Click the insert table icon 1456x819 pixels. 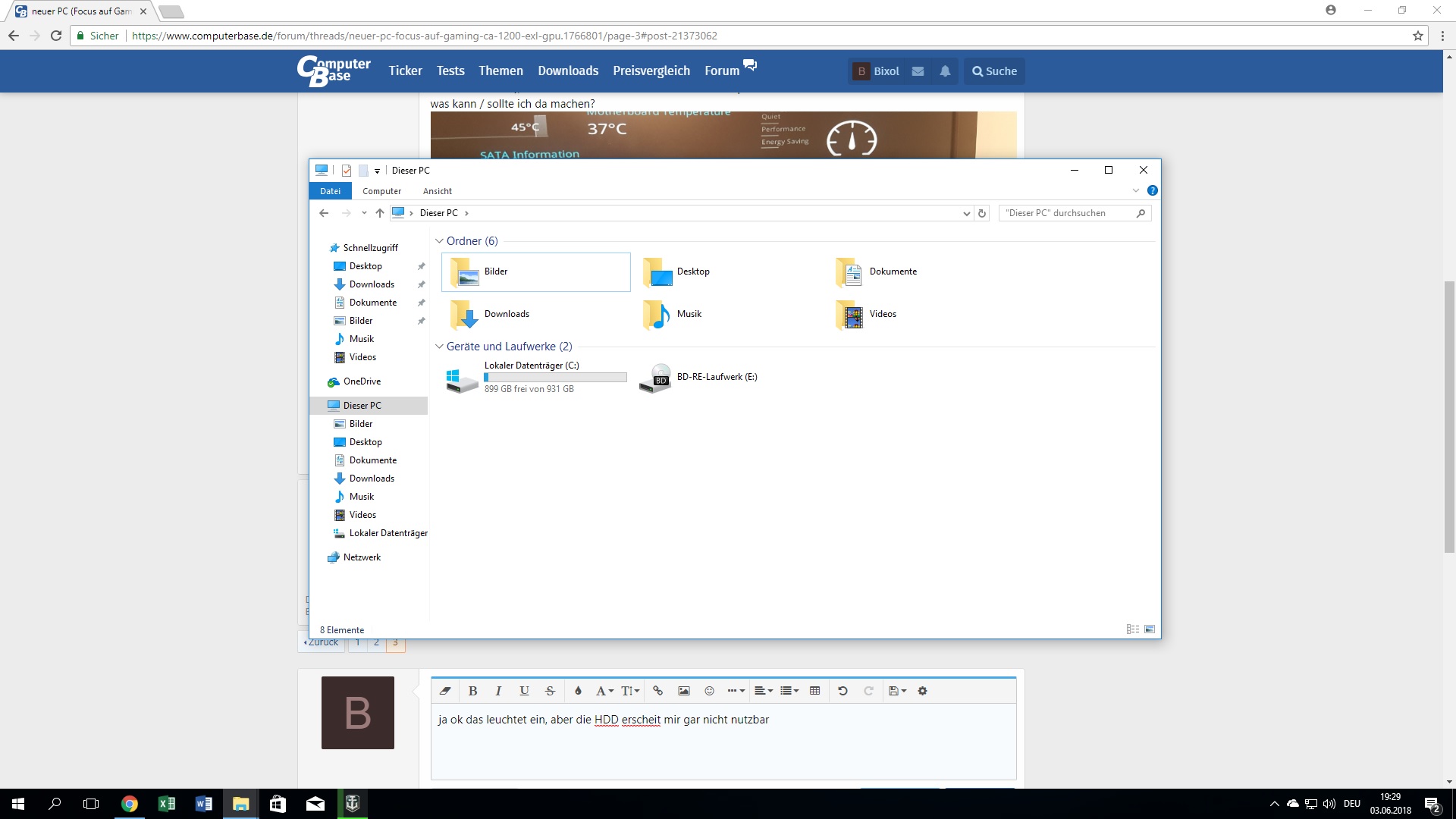[814, 691]
